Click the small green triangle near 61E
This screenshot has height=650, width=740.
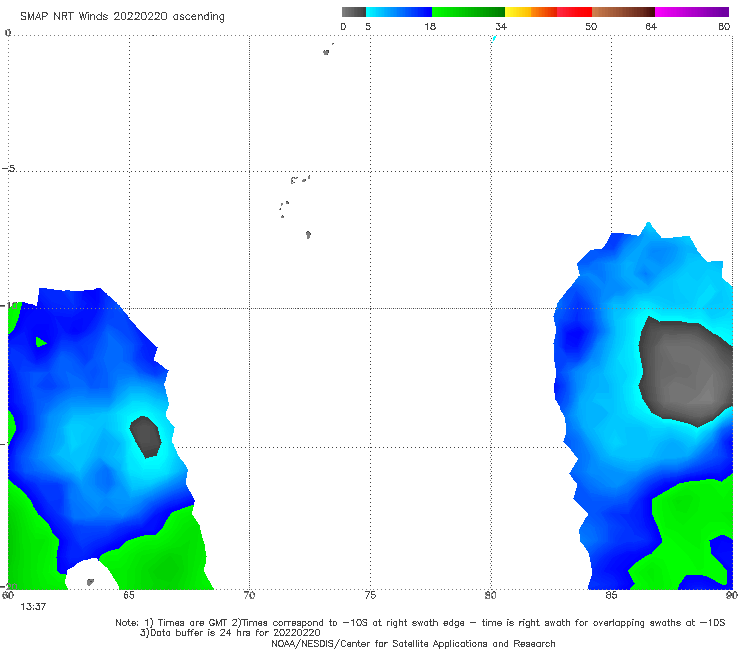(41, 342)
